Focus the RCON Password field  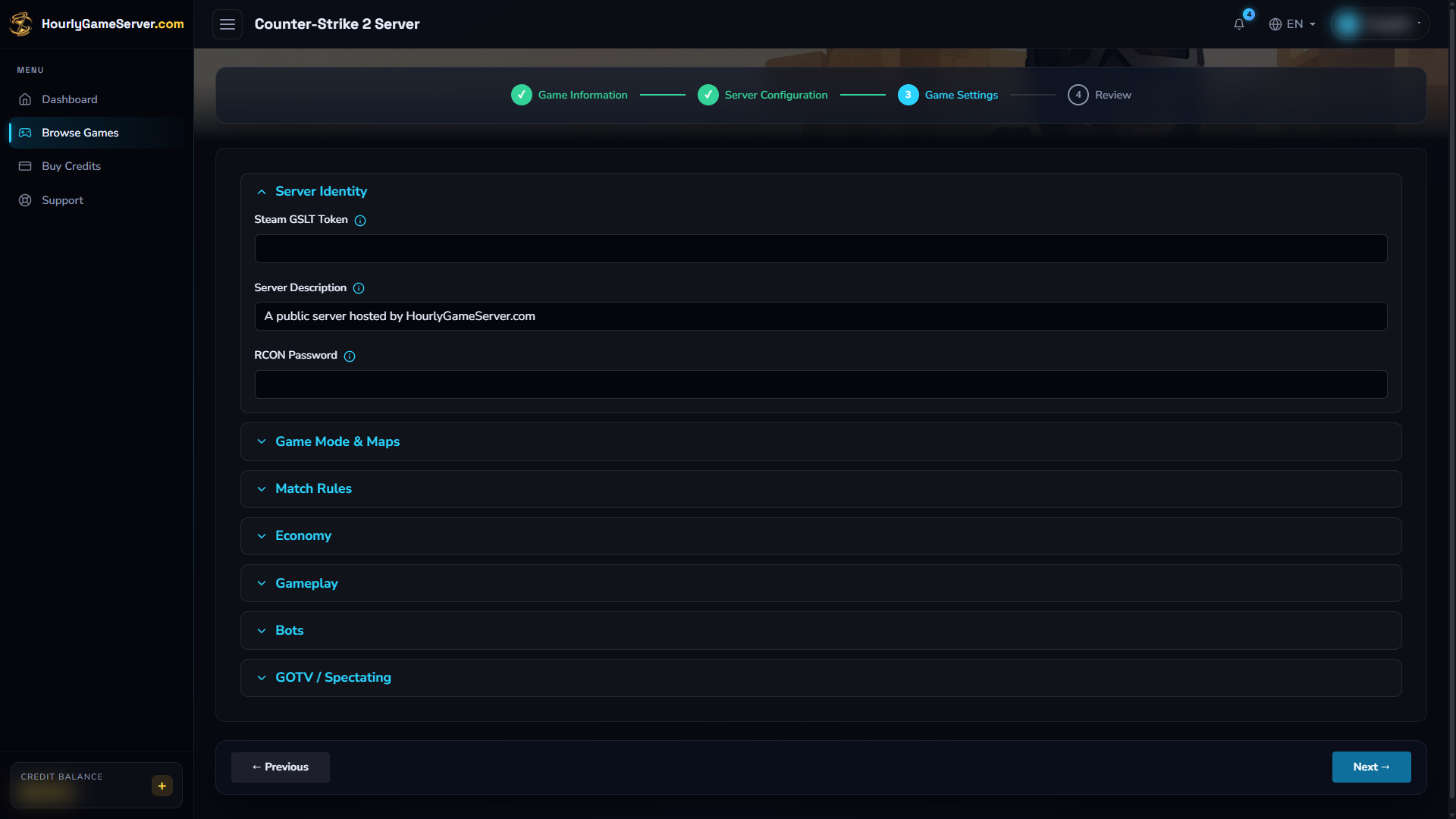(x=821, y=384)
